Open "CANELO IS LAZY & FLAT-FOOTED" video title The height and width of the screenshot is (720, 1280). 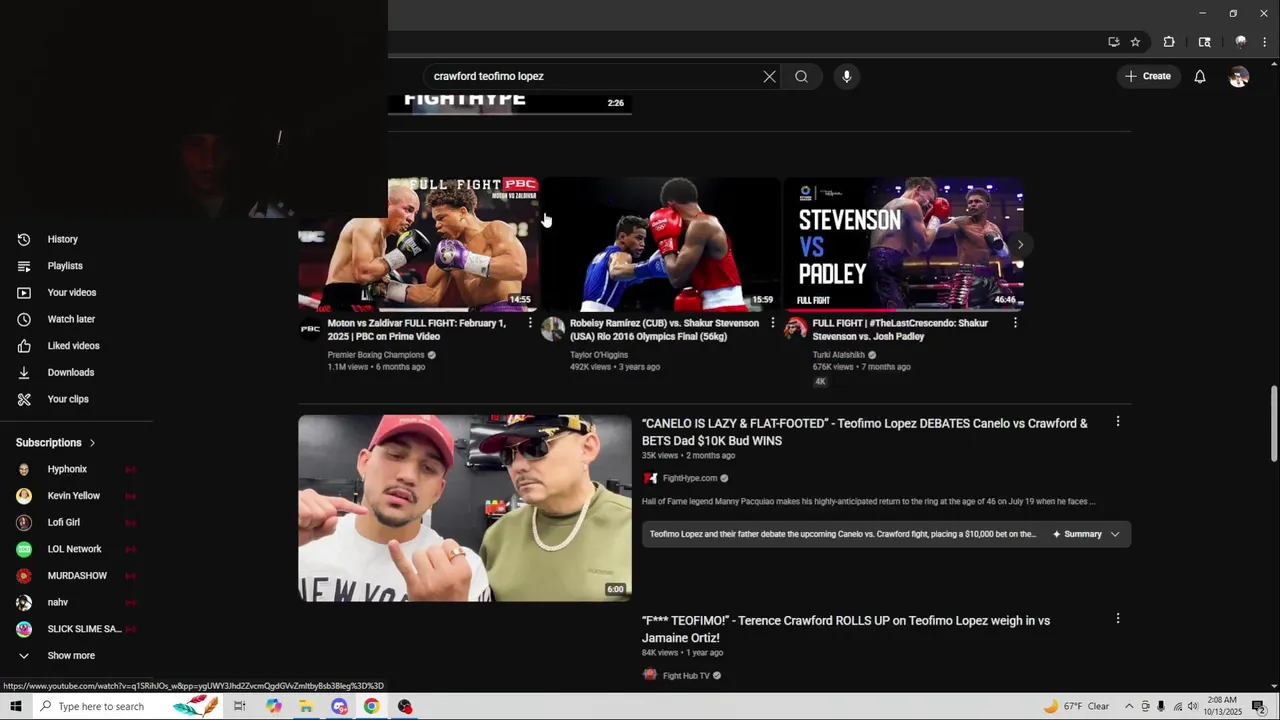[865, 432]
